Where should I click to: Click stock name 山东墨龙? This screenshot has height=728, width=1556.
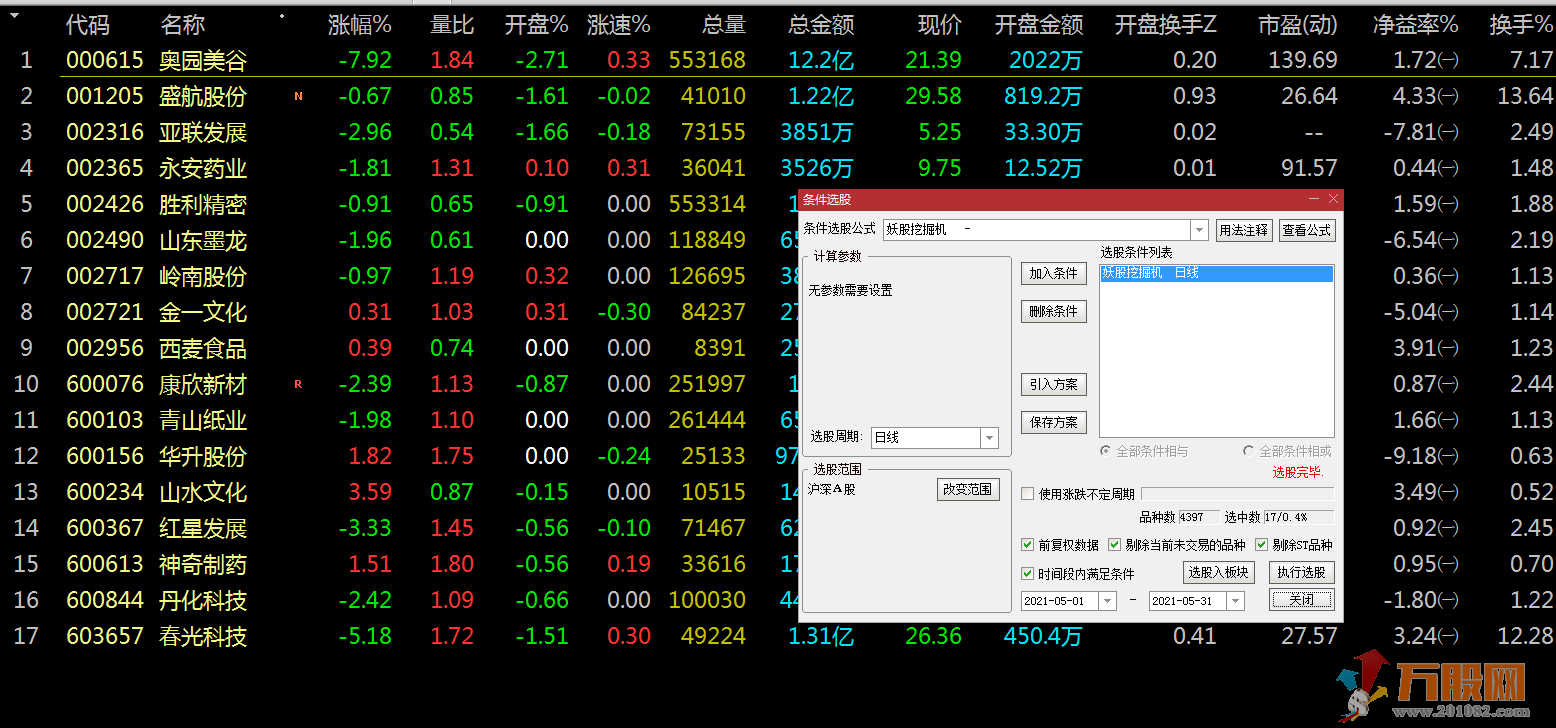(x=203, y=240)
